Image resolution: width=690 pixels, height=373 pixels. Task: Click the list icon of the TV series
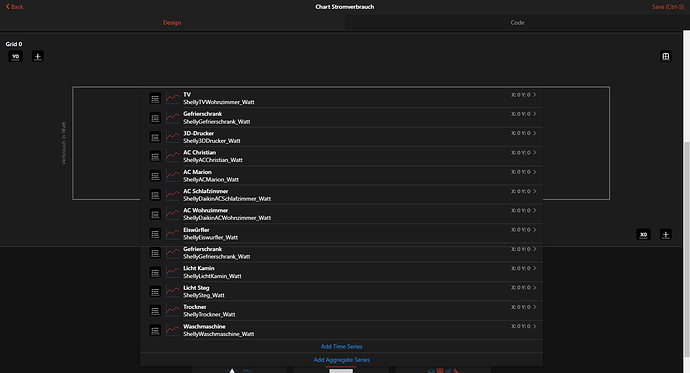[155, 99]
